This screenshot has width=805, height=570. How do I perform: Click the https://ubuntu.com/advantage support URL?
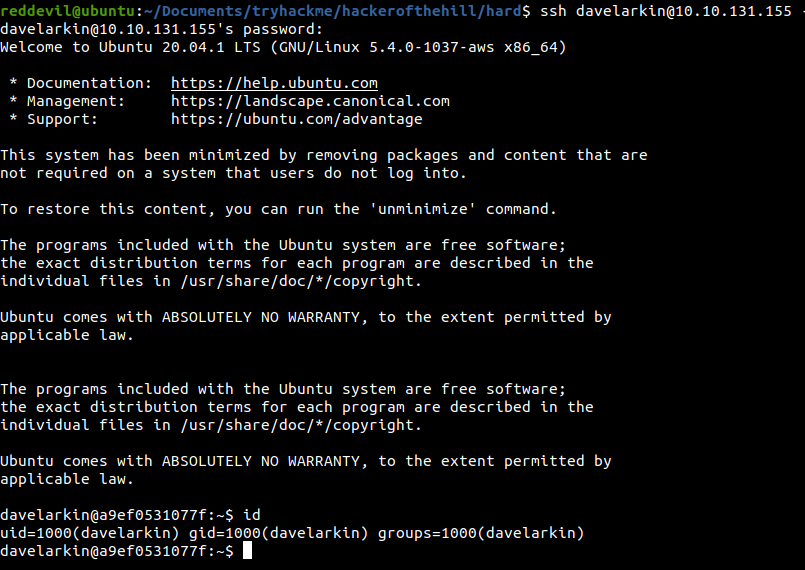297,119
